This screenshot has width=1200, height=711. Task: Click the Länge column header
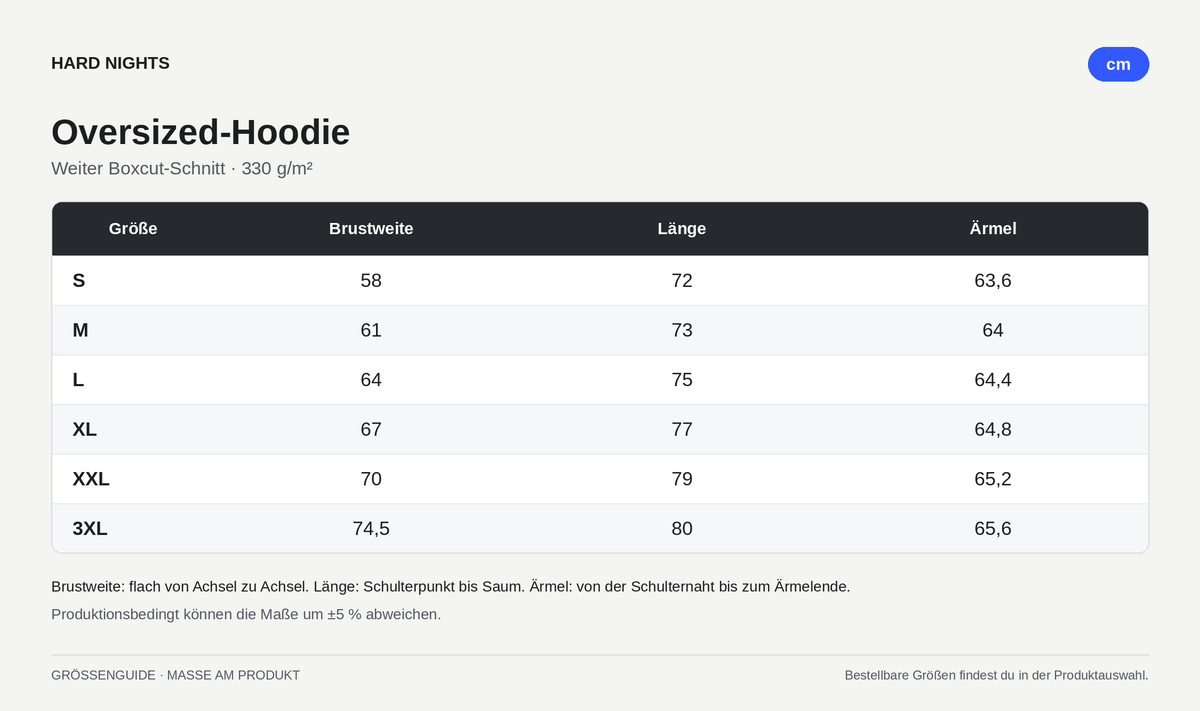pyautogui.click(x=682, y=229)
